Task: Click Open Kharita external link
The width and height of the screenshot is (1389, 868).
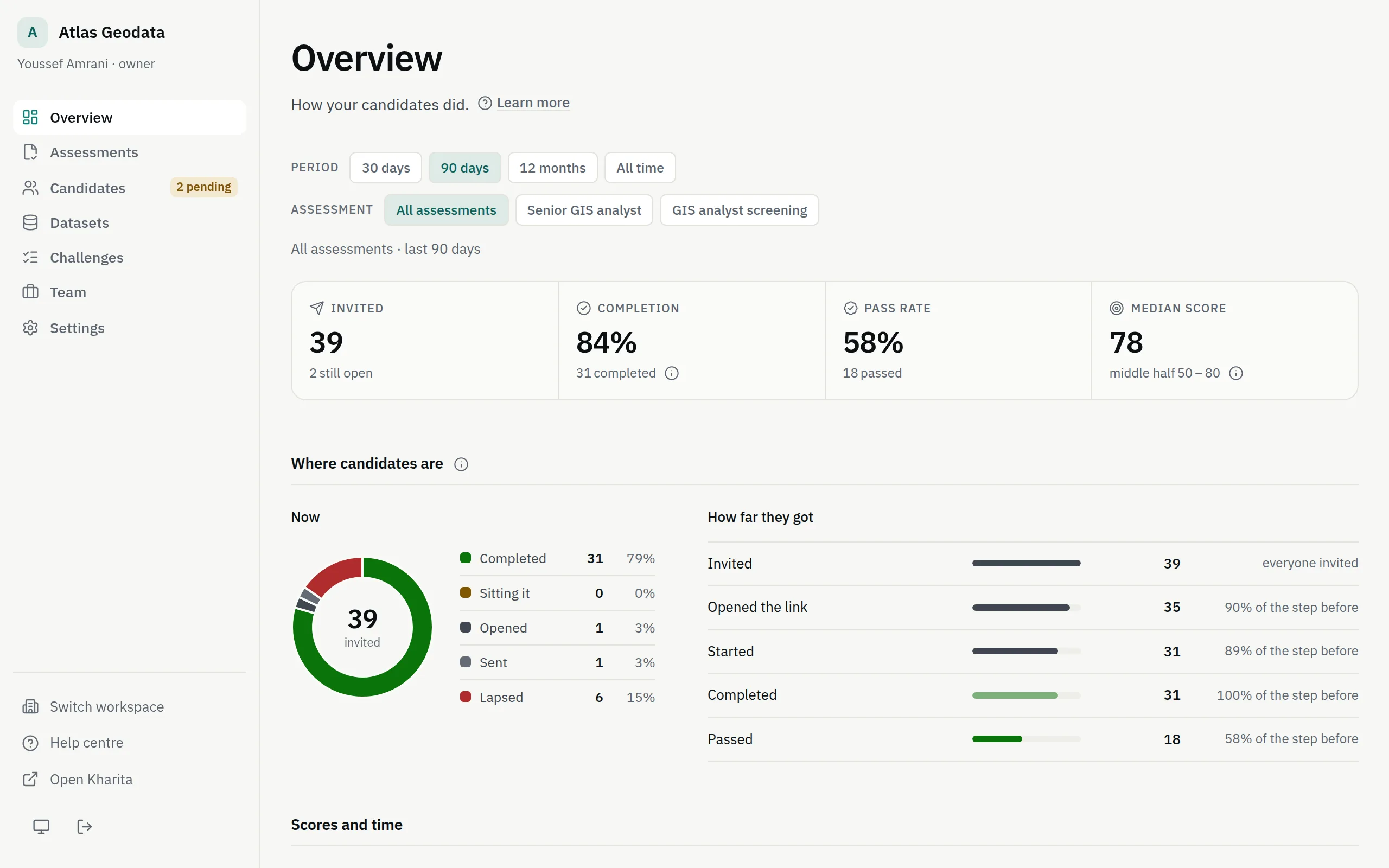Action: click(x=130, y=779)
